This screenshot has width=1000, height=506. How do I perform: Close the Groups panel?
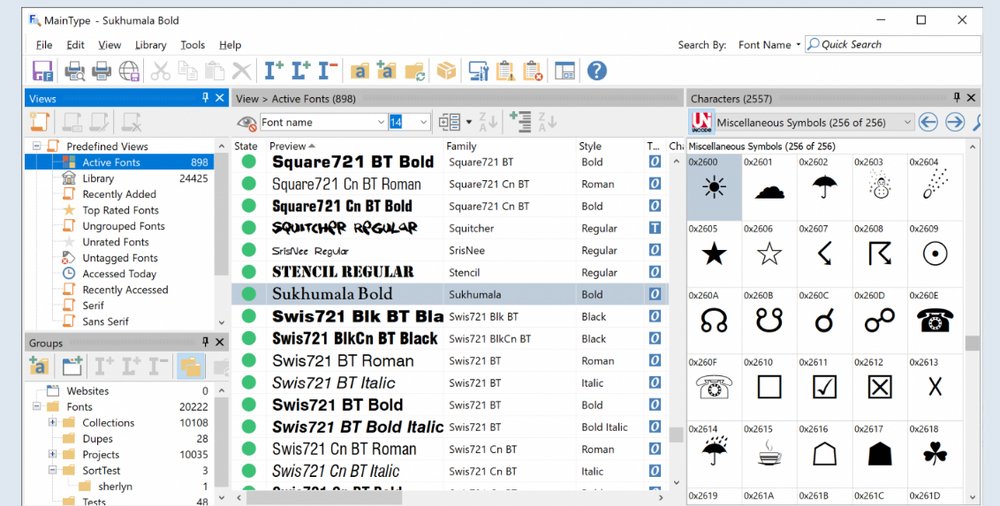point(219,342)
